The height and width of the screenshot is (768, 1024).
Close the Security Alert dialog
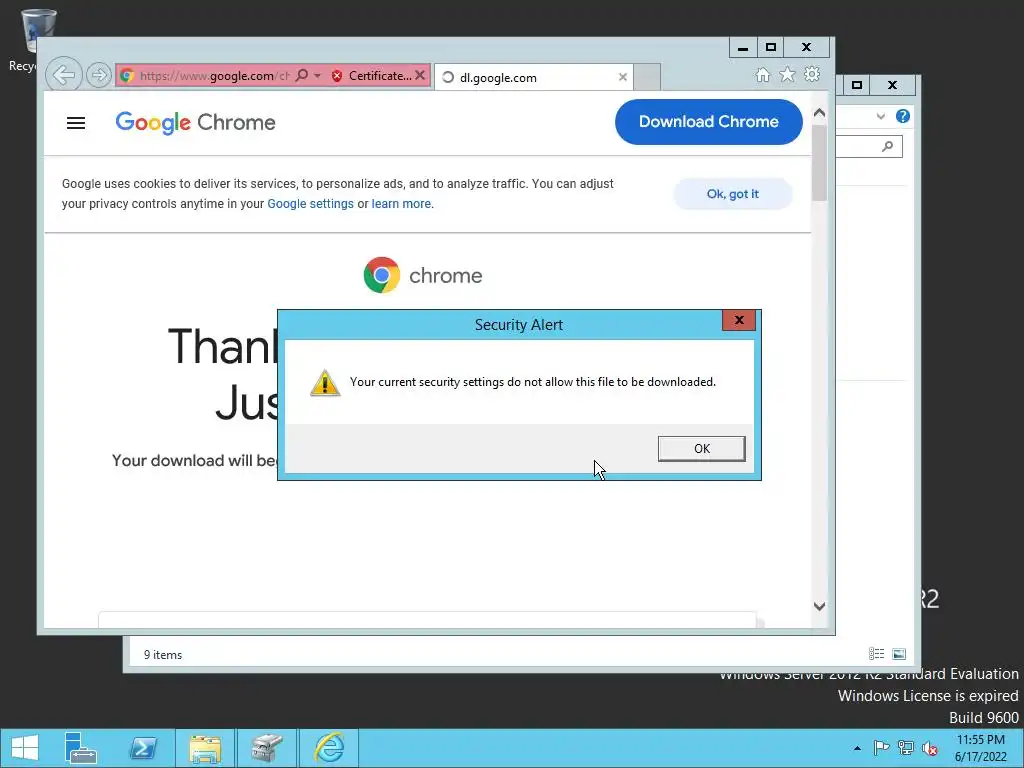pyautogui.click(x=739, y=320)
